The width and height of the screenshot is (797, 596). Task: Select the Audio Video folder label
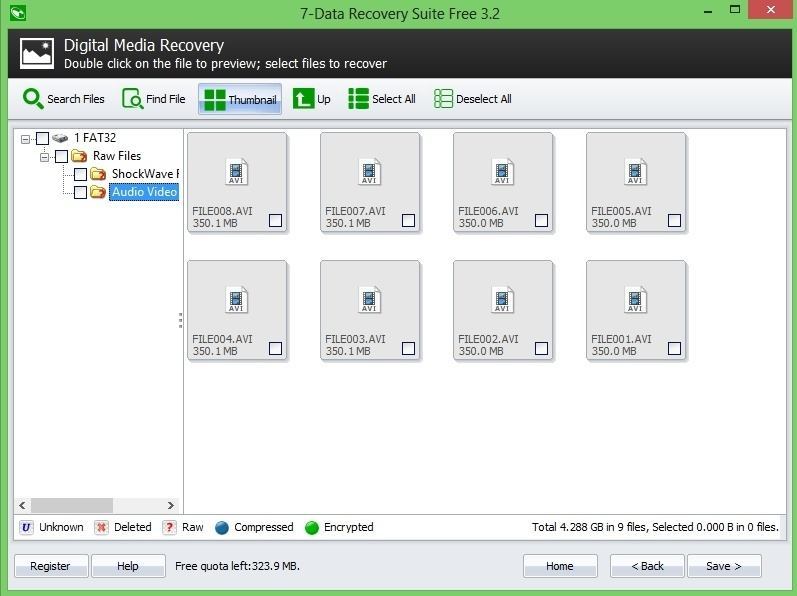(144, 192)
